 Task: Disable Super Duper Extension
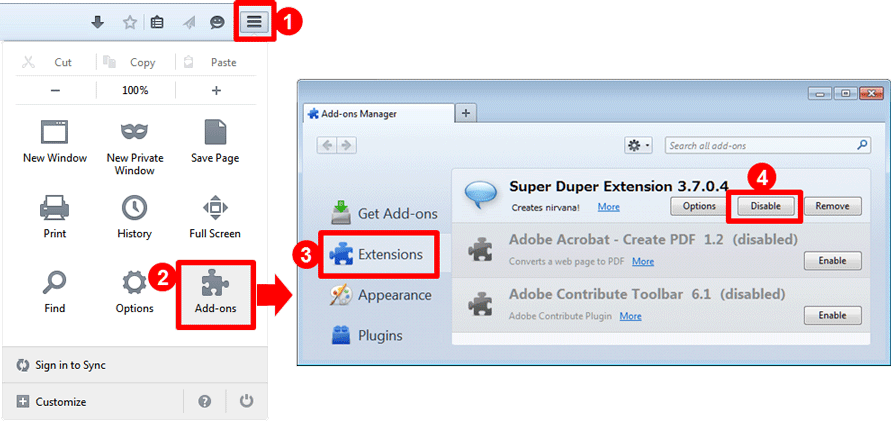[x=765, y=206]
